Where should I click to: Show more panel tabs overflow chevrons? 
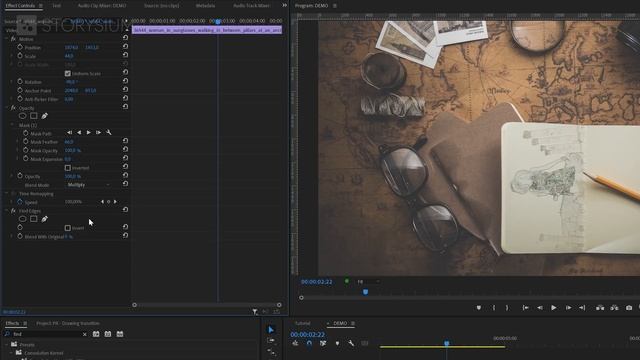coord(284,5)
